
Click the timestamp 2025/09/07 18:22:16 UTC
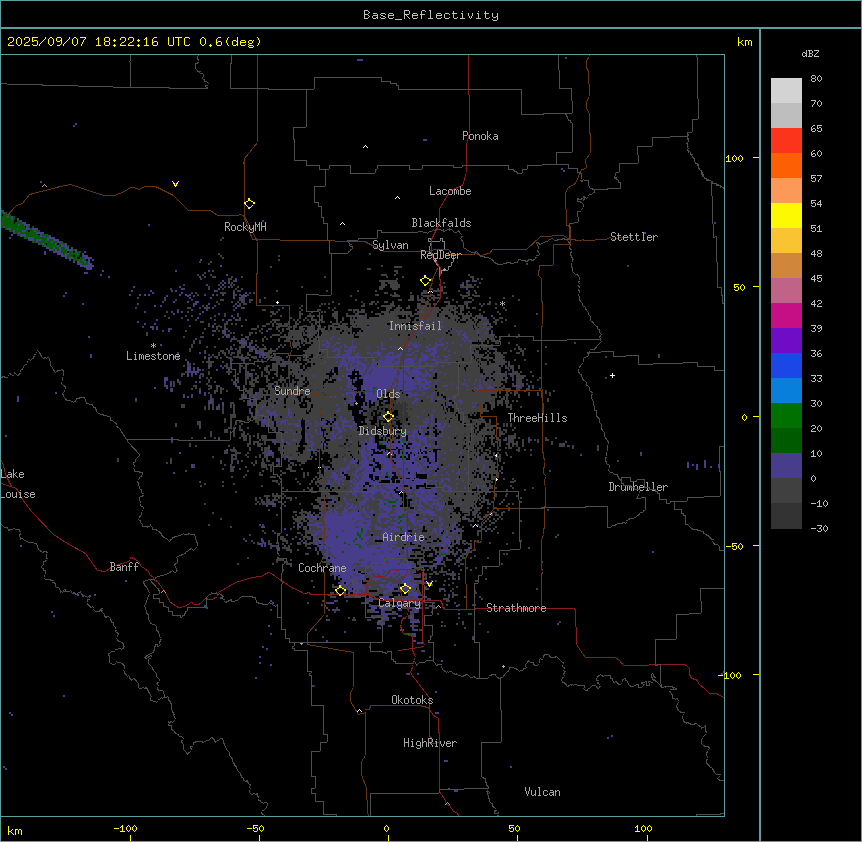(99, 42)
